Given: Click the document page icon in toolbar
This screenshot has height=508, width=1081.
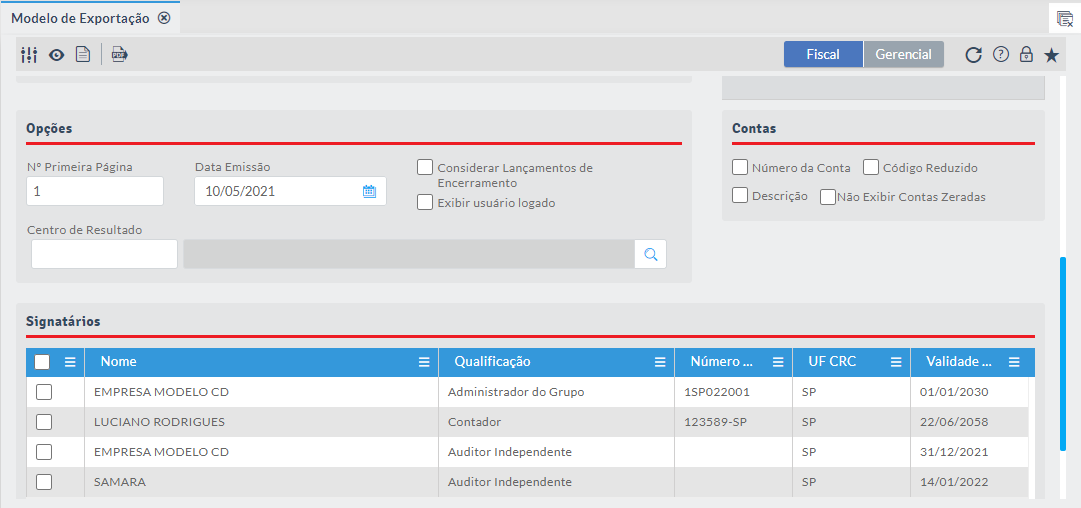Looking at the screenshot, I should (x=83, y=55).
